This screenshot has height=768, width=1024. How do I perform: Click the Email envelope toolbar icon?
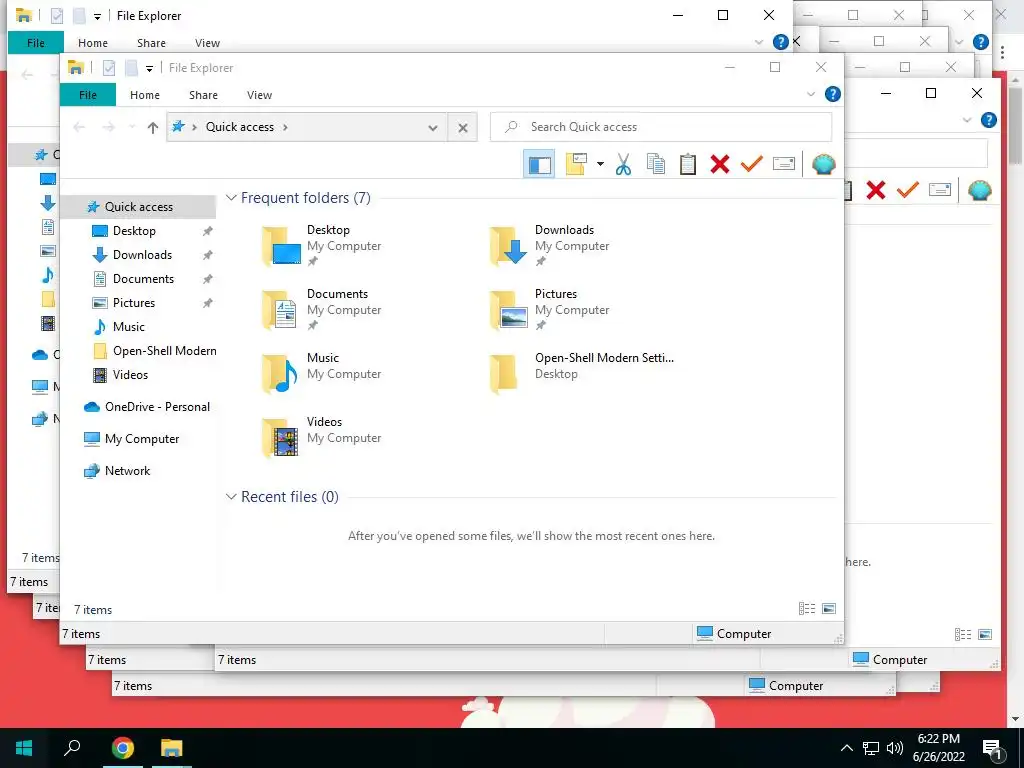pyautogui.click(x=784, y=165)
